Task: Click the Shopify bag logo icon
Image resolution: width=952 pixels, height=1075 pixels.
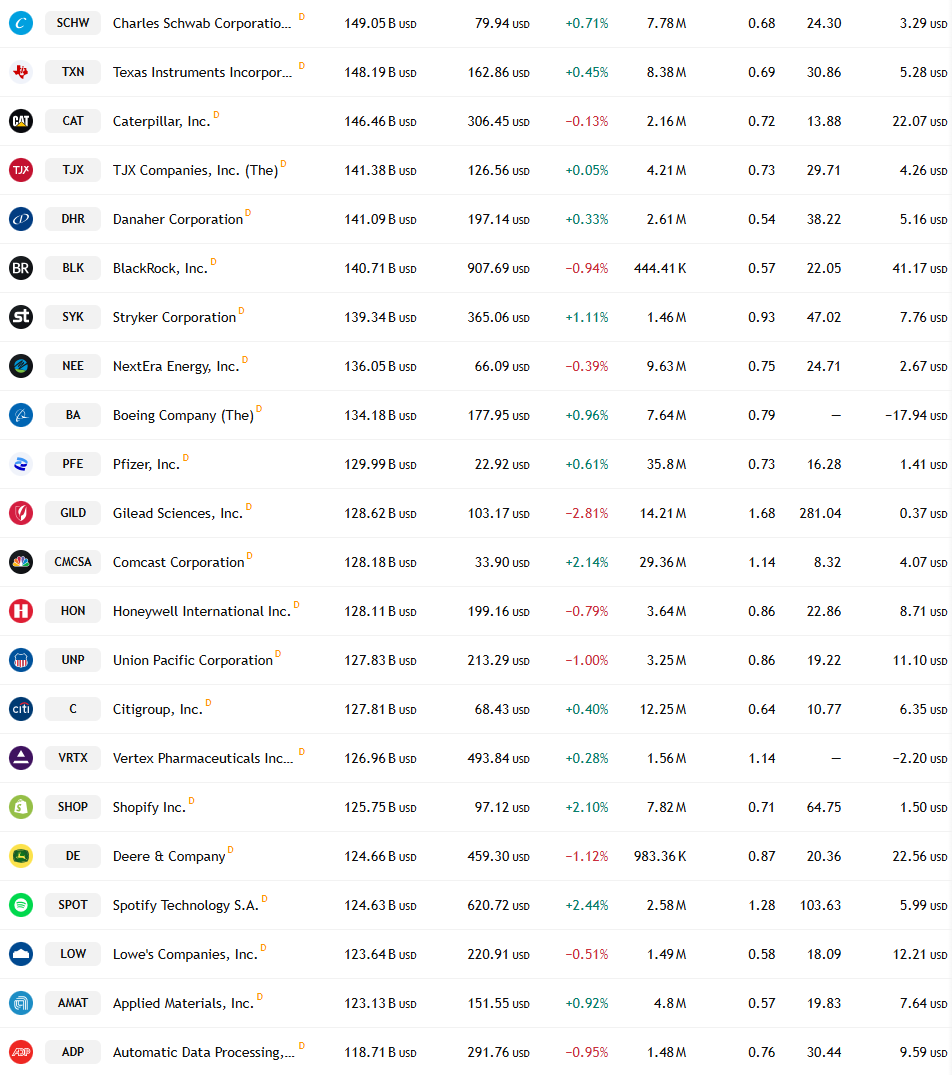Action: [21, 807]
